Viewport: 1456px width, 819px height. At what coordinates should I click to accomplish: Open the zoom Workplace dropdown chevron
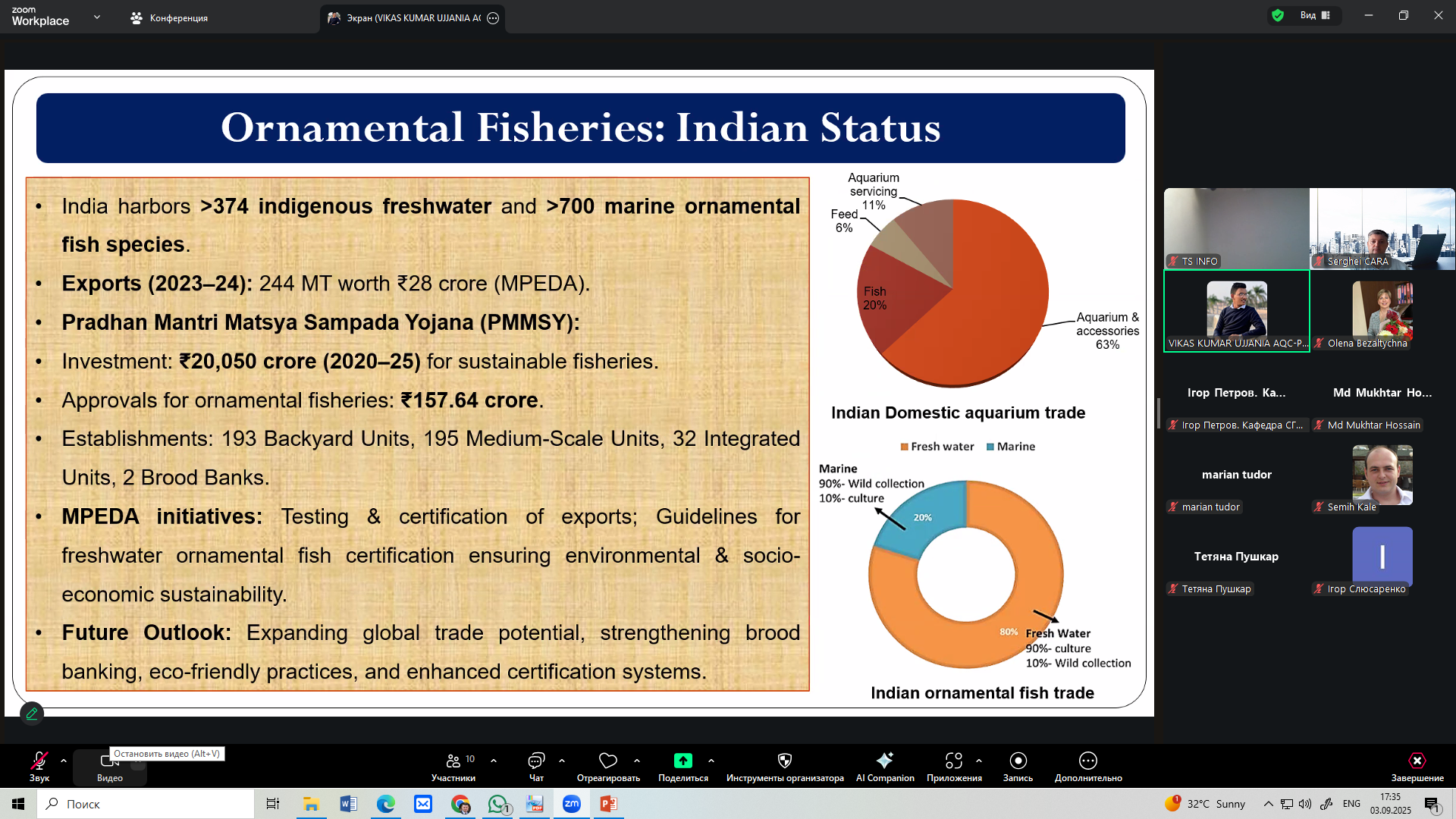[x=97, y=17]
